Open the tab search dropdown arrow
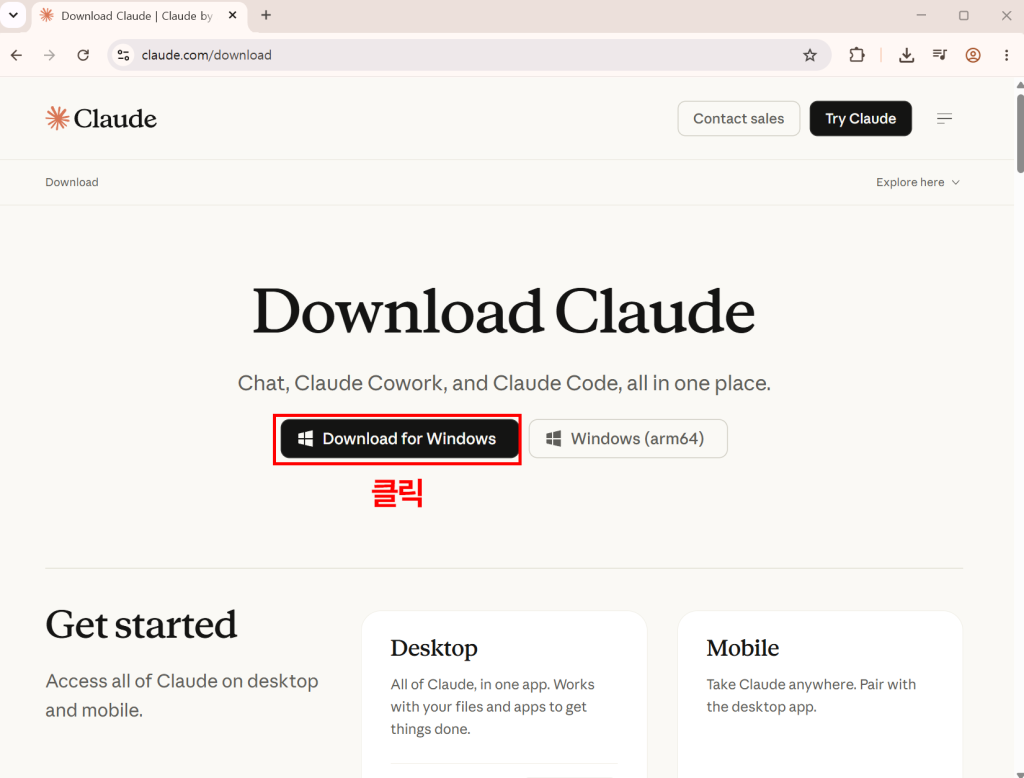The image size is (1024, 778). point(13,15)
